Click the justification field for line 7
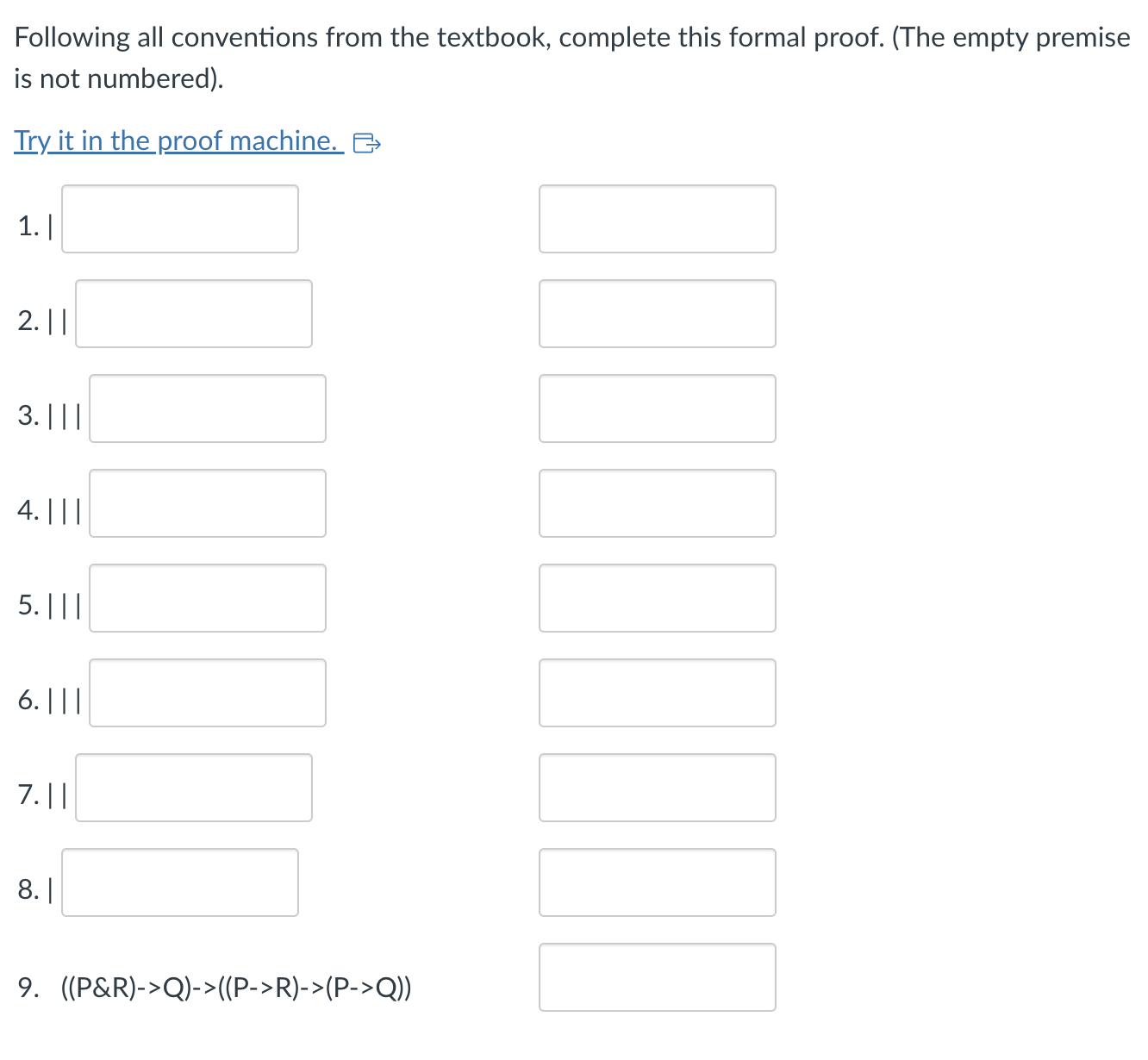This screenshot has width=1148, height=1060. [x=657, y=788]
